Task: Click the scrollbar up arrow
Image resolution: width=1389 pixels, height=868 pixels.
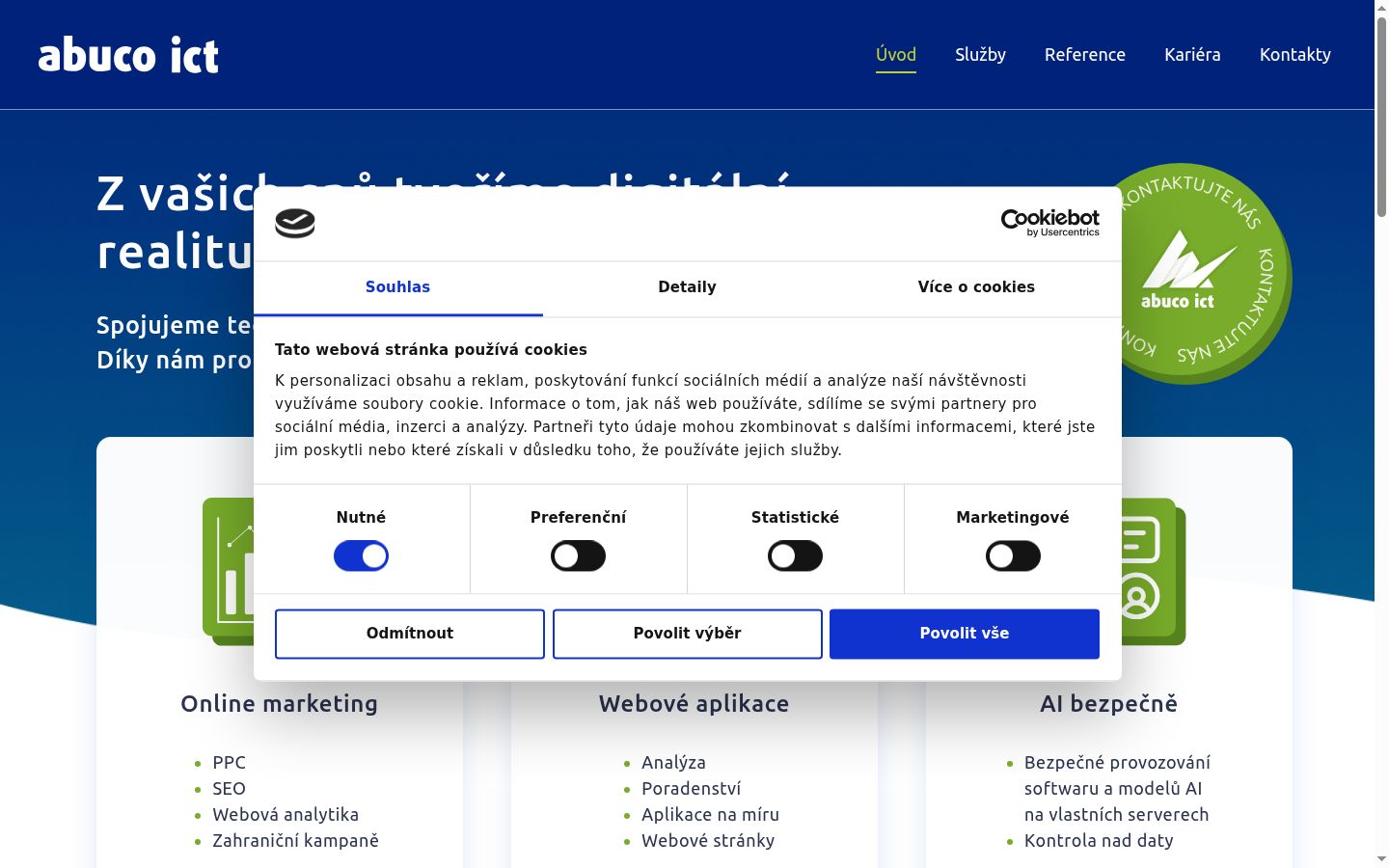Action: 1381,7
